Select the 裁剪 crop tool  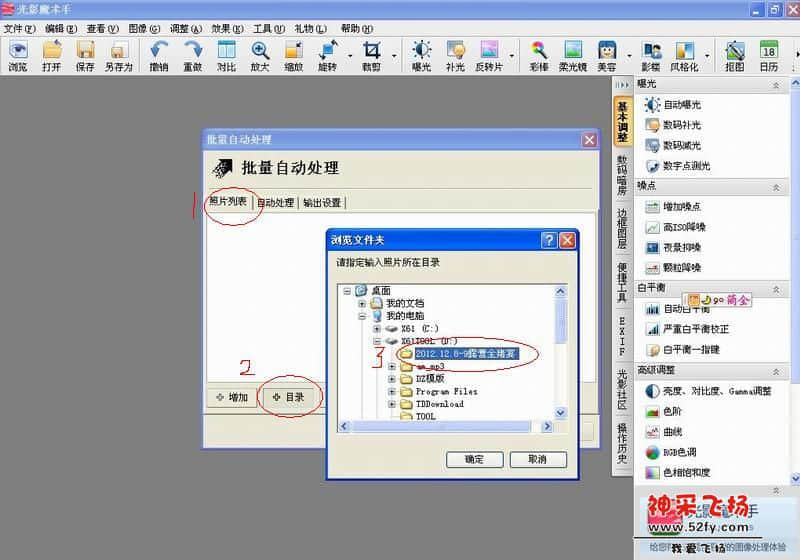pos(371,56)
